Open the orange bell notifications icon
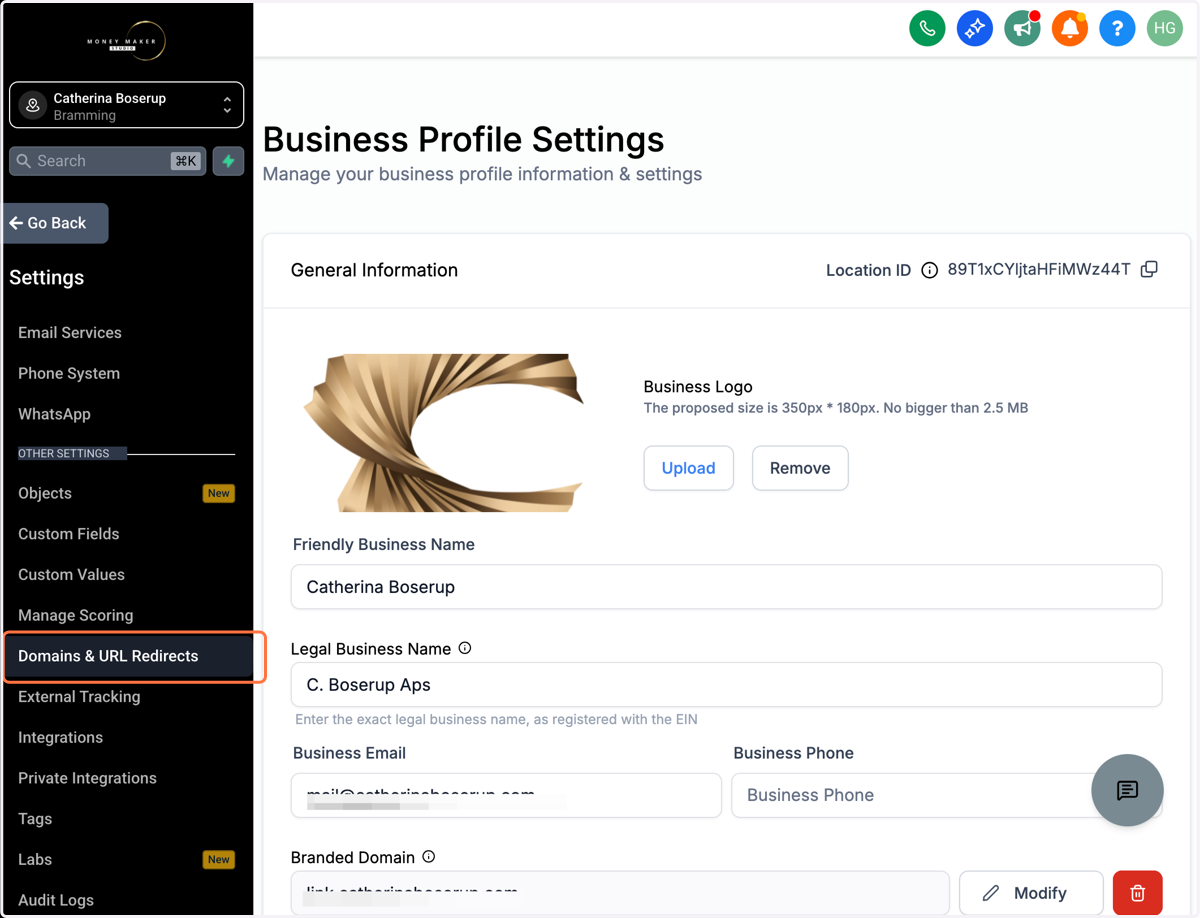 coord(1069,28)
